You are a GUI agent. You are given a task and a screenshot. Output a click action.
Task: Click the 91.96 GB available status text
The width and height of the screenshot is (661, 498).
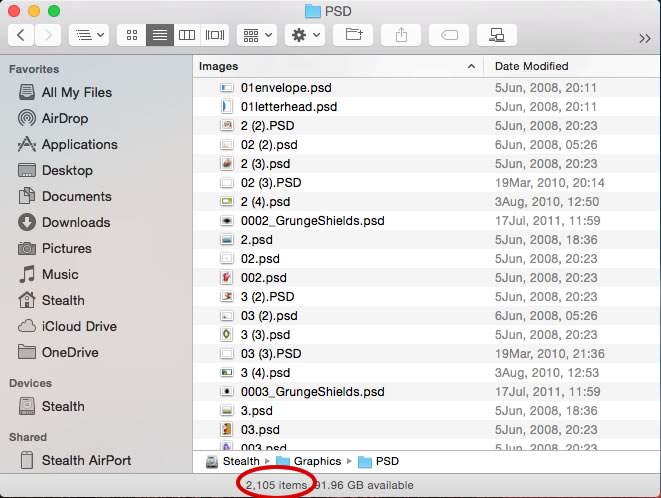coord(365,485)
